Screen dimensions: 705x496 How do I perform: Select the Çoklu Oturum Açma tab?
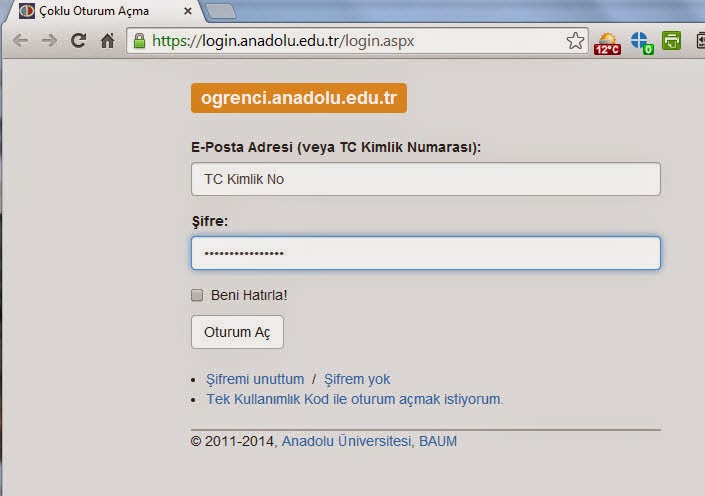pyautogui.click(x=95, y=12)
